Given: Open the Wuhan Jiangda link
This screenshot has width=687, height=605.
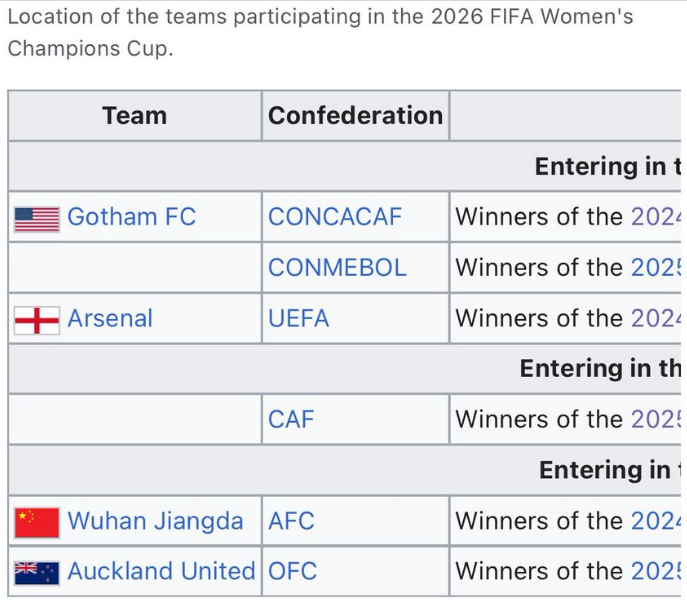Looking at the screenshot, I should tap(155, 521).
